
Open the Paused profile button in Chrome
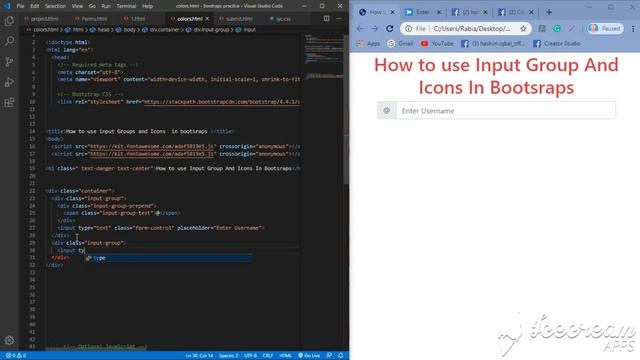[x=605, y=29]
